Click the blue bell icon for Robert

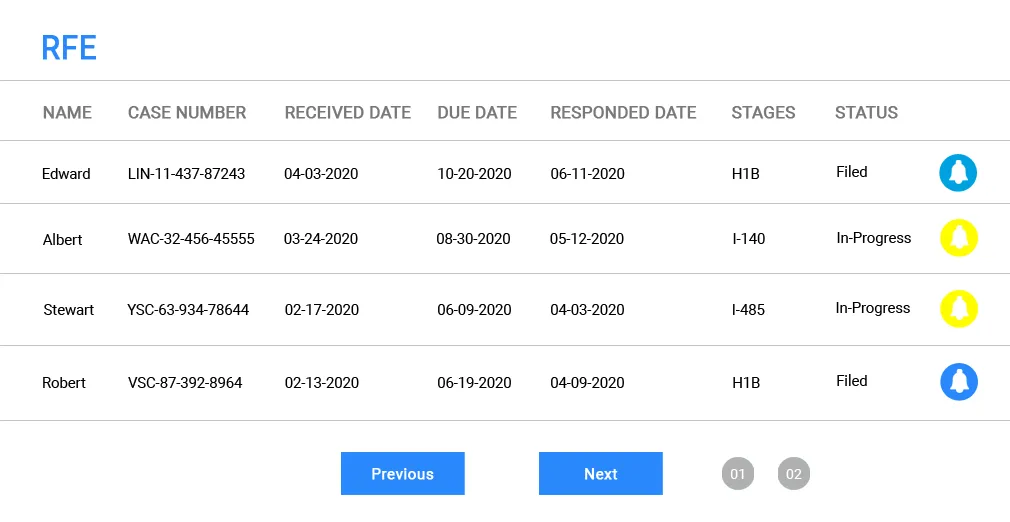[x=959, y=381]
